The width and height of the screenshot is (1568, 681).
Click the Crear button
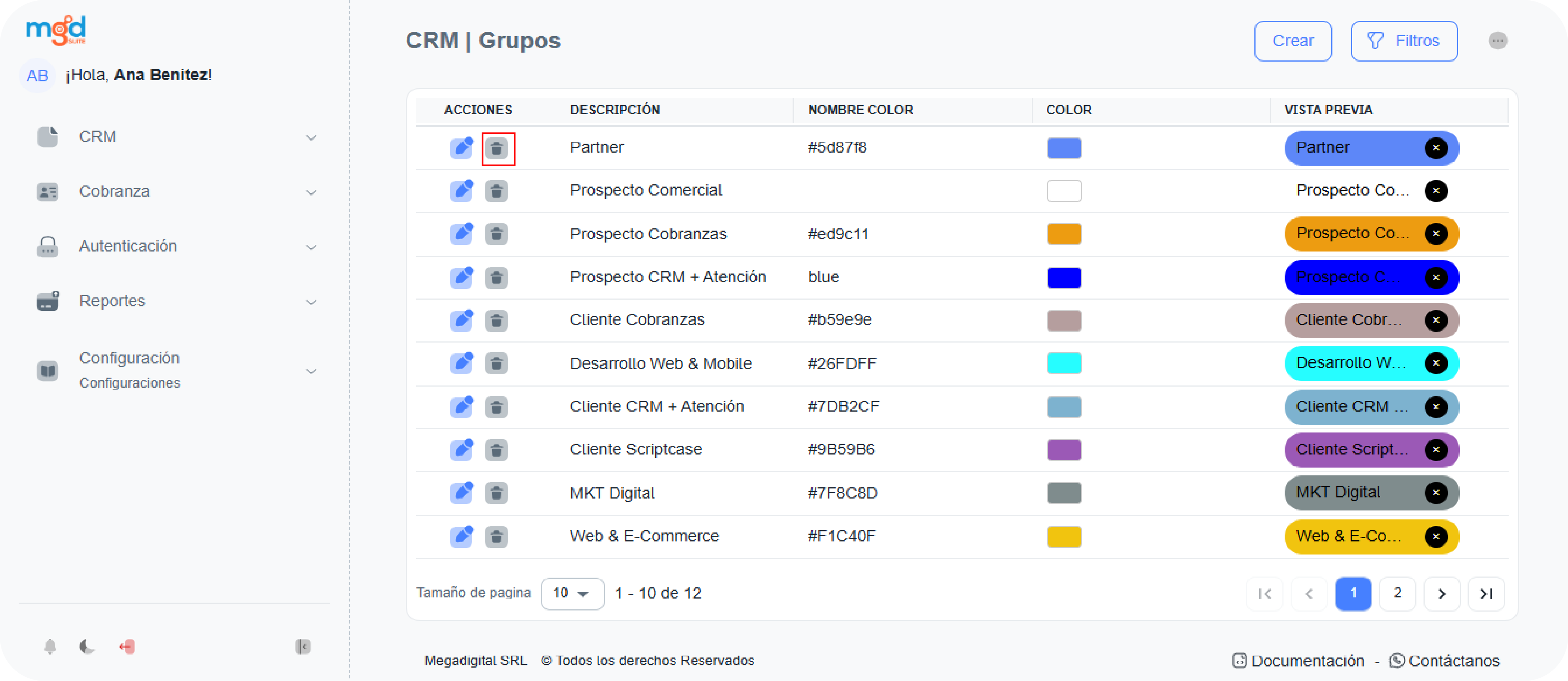(1293, 41)
